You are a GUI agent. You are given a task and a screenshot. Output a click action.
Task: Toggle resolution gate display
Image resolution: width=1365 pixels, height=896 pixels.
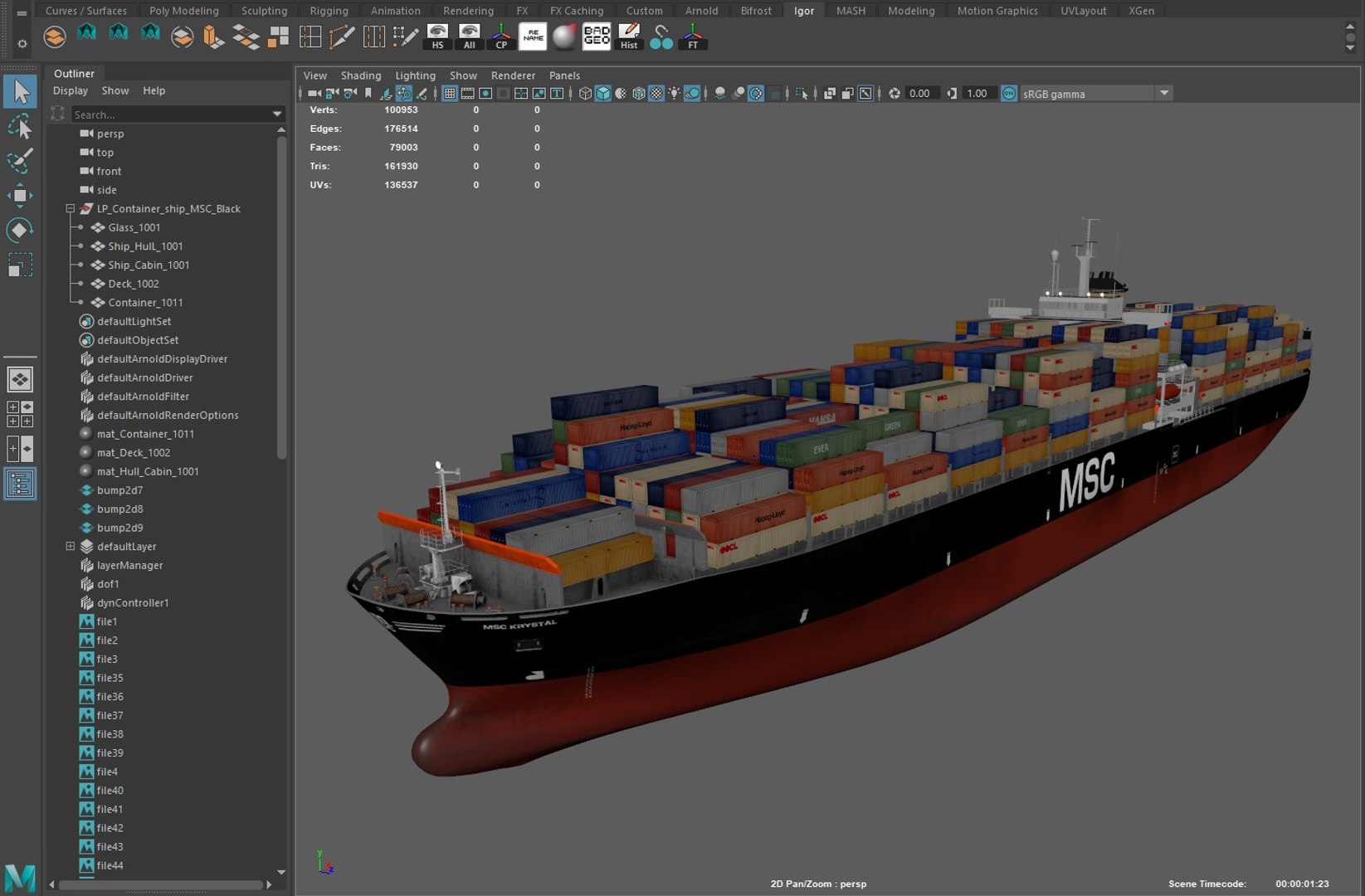click(x=486, y=94)
